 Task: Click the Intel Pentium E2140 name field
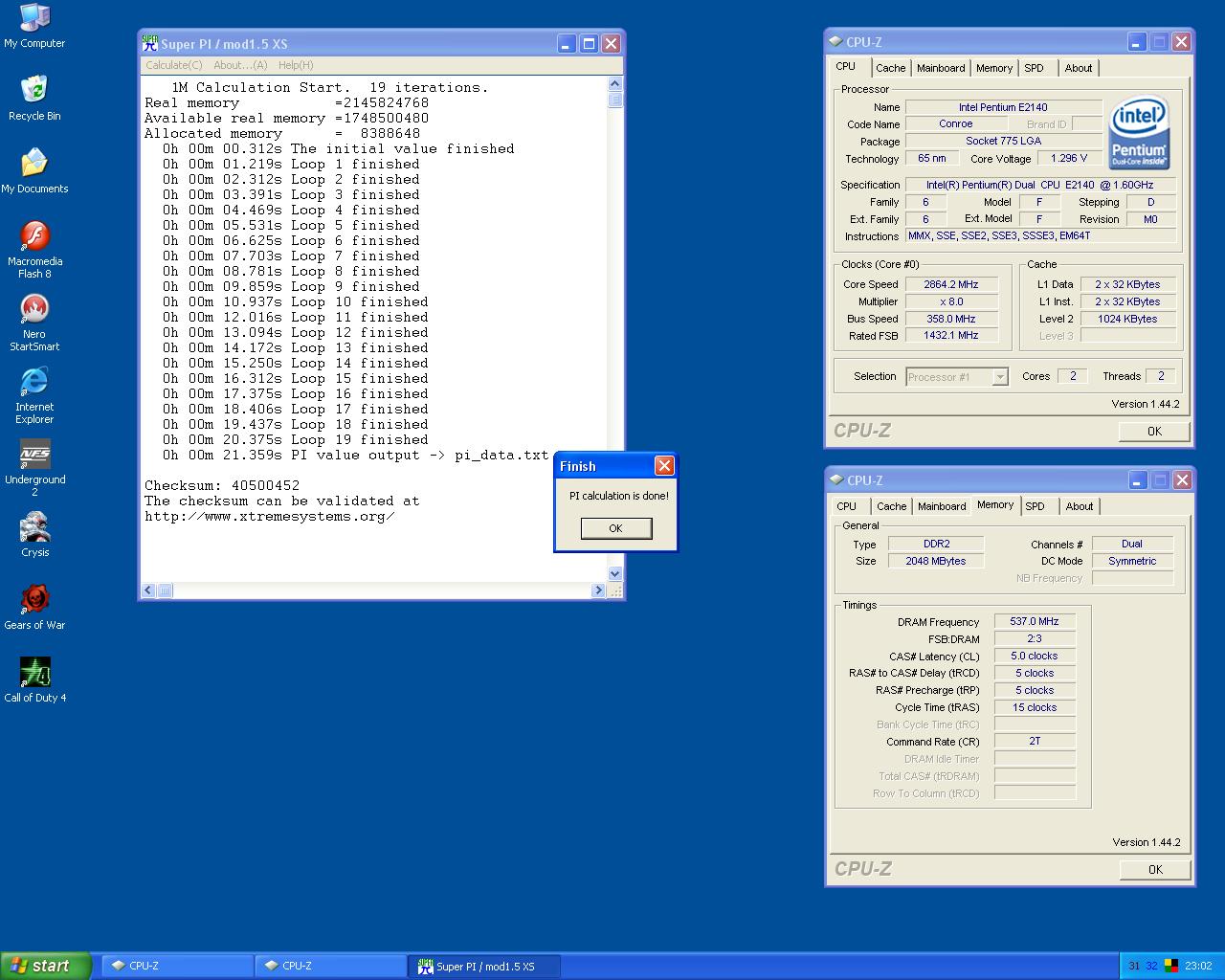pyautogui.click(x=1003, y=107)
